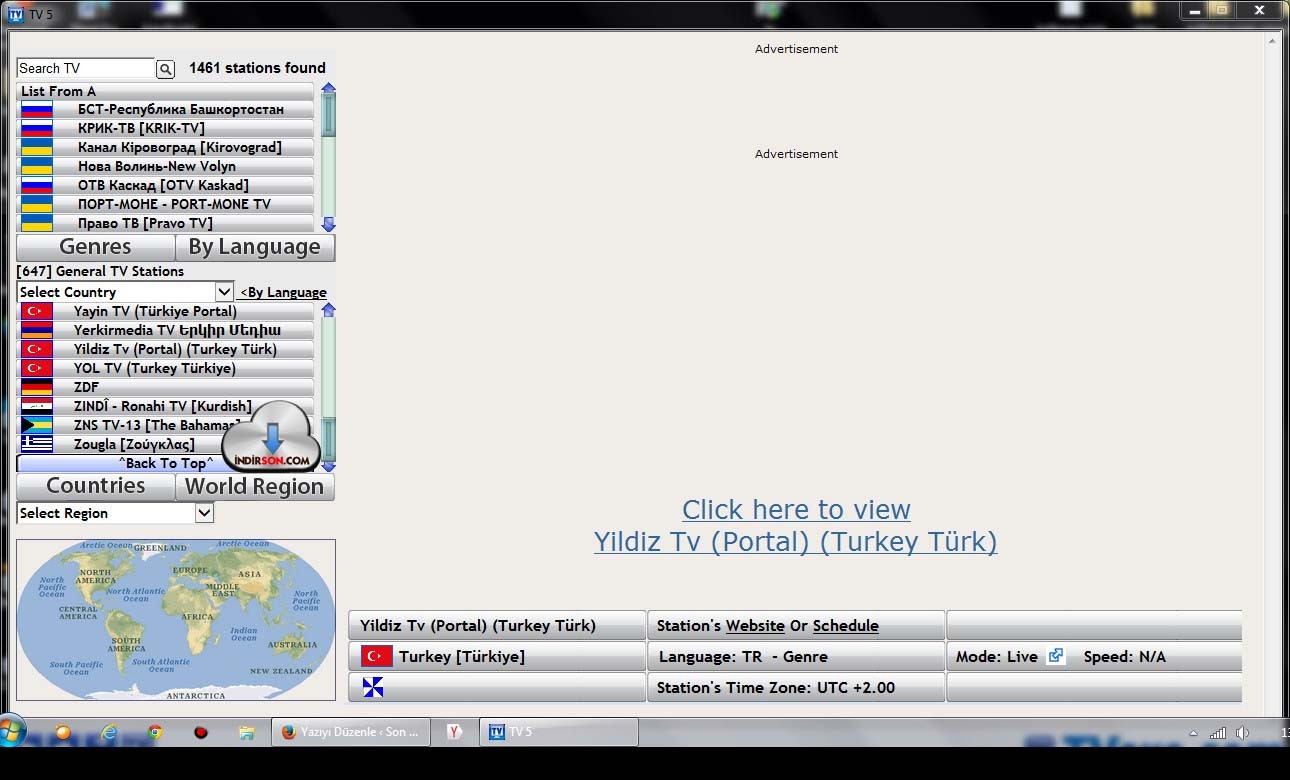This screenshot has width=1290, height=780.
Task: Click the flag icon of the ZDF station
Action: [37, 387]
